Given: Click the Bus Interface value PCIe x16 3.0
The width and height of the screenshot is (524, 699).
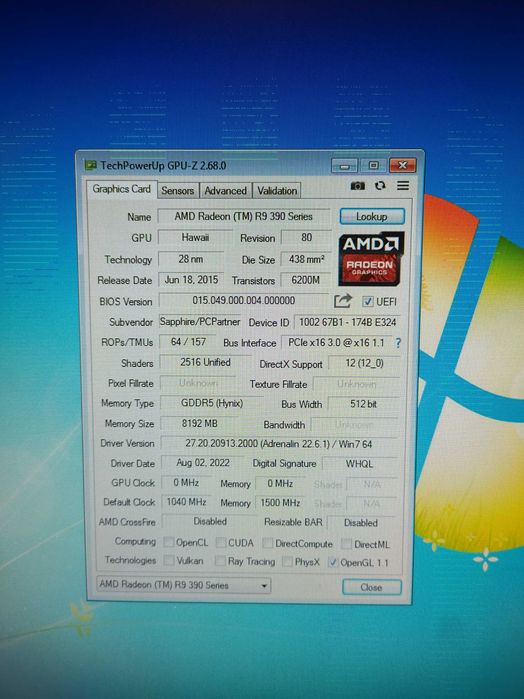Looking at the screenshot, I should [x=336, y=343].
